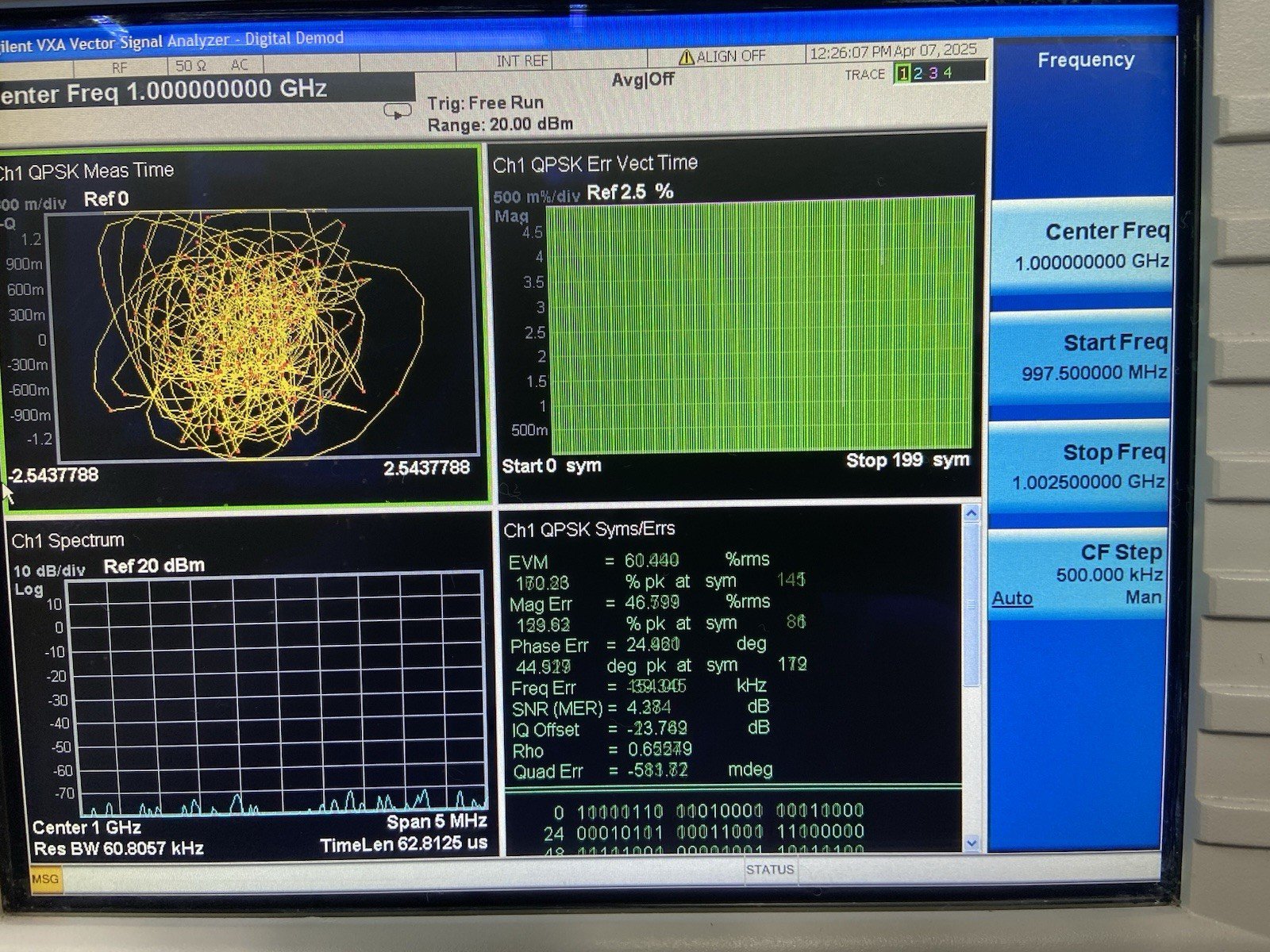Select trace 4 in the TRACE indicator
Screen dimensions: 1270x952
coord(948,74)
